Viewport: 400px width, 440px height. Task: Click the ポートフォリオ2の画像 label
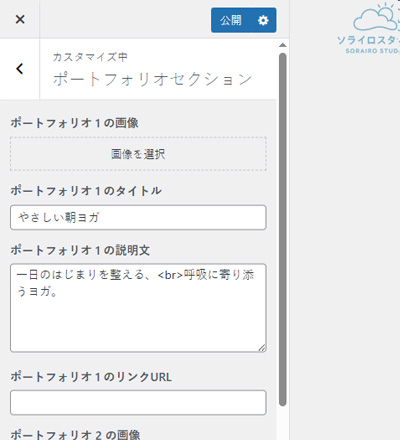coord(75,435)
